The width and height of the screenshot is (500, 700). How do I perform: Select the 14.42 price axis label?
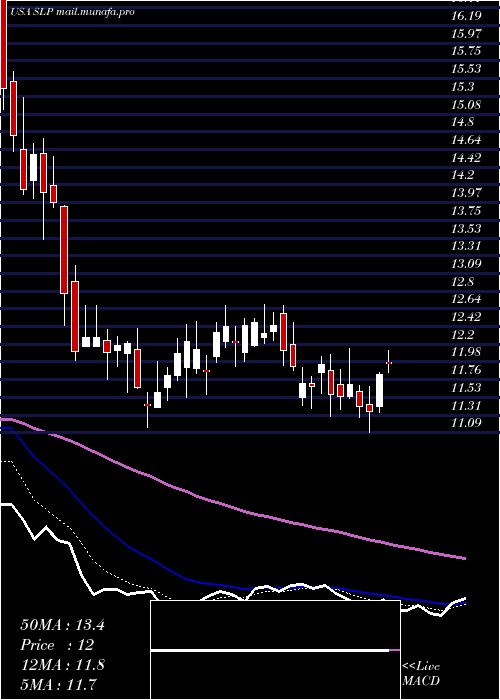coord(466,158)
